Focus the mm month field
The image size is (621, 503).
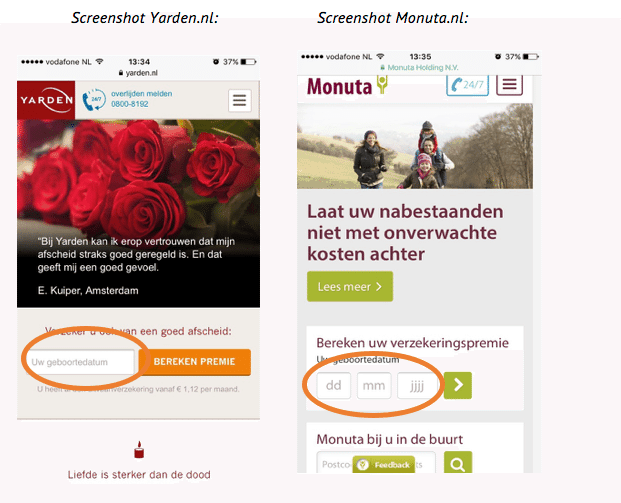(x=374, y=385)
